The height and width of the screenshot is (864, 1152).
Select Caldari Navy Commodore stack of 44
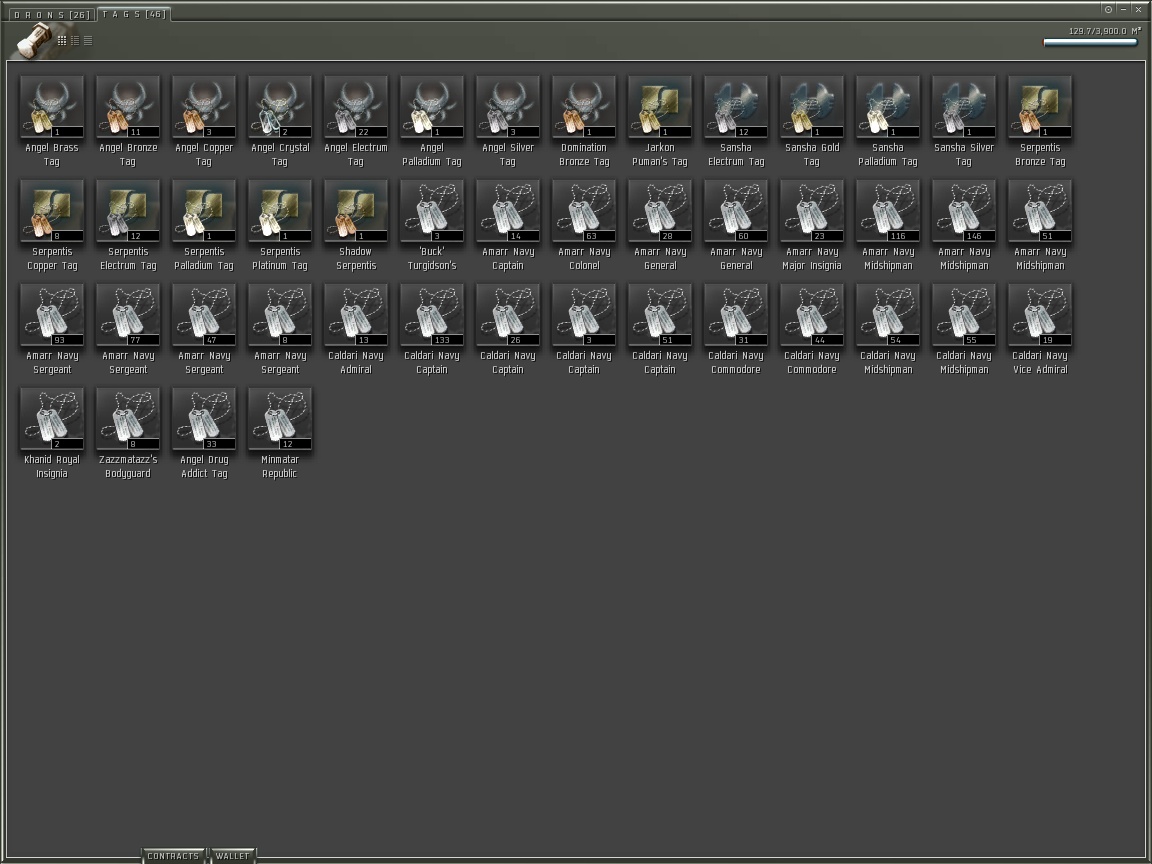coord(812,315)
